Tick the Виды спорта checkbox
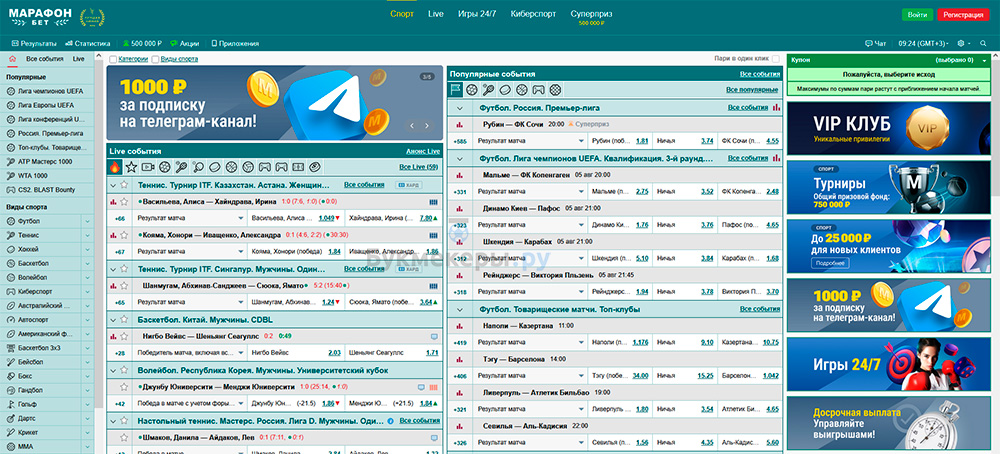Image resolution: width=1000 pixels, height=454 pixels. click(155, 59)
